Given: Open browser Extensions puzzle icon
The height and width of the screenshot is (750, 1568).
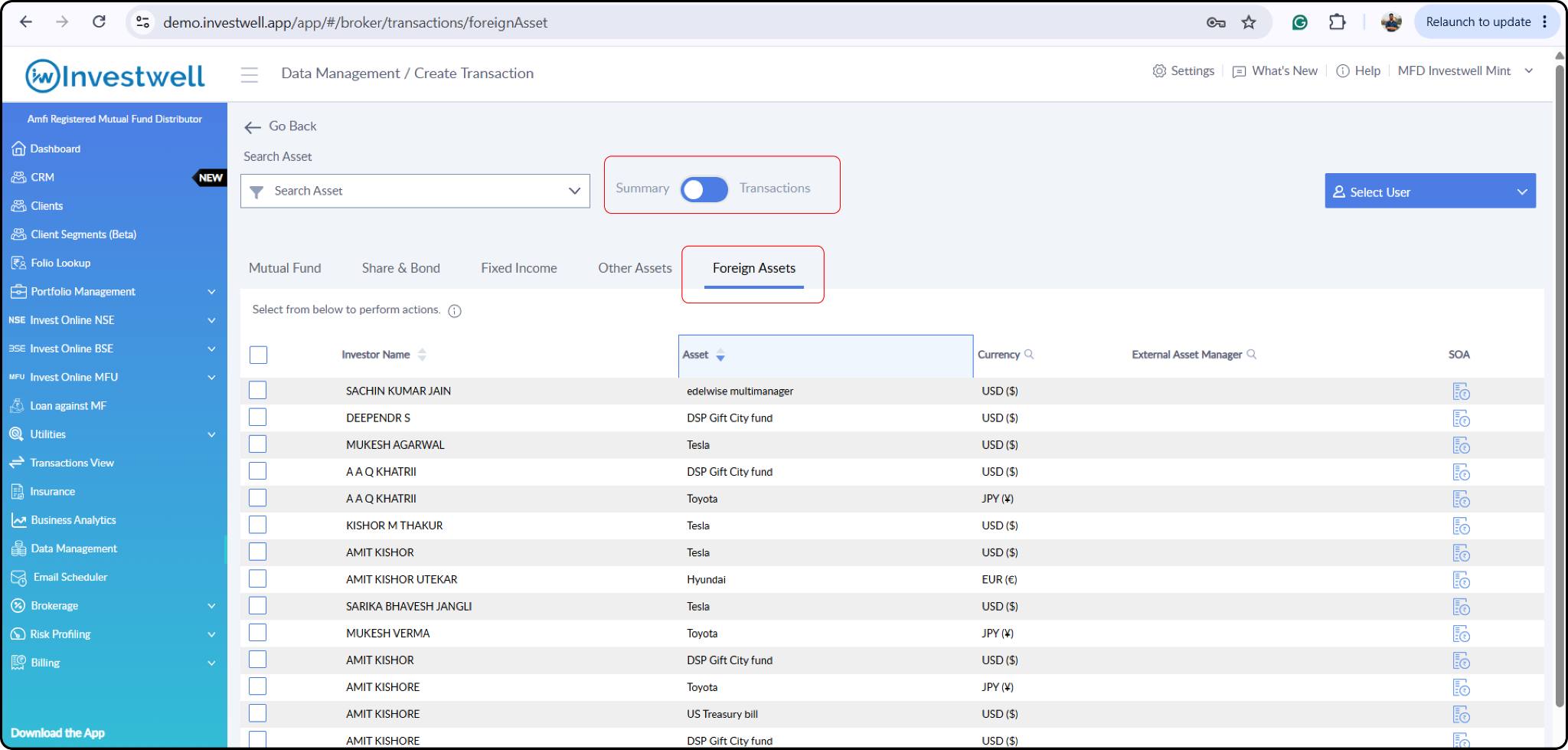Looking at the screenshot, I should 1337,22.
